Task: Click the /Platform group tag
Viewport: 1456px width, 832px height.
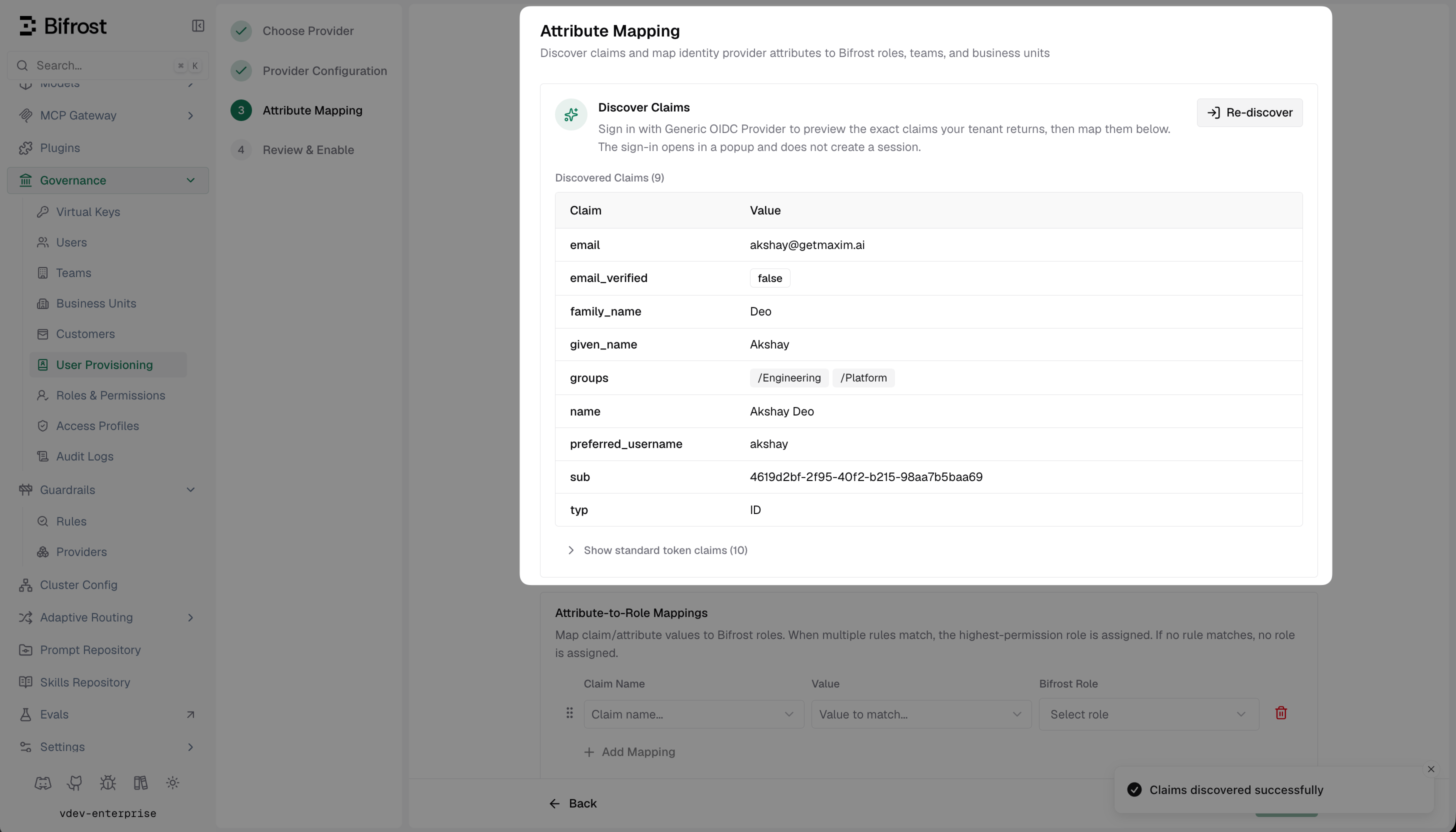Action: pyautogui.click(x=863, y=378)
